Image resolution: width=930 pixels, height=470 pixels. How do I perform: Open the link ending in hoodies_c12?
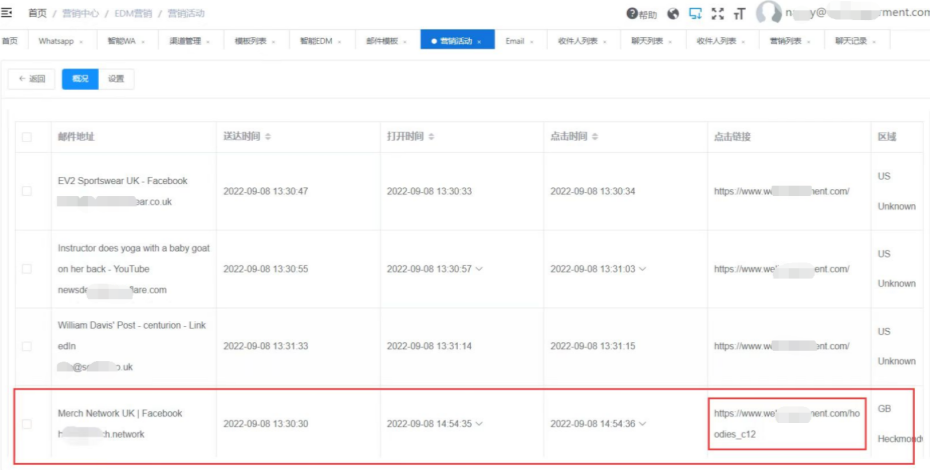pyautogui.click(x=786, y=424)
